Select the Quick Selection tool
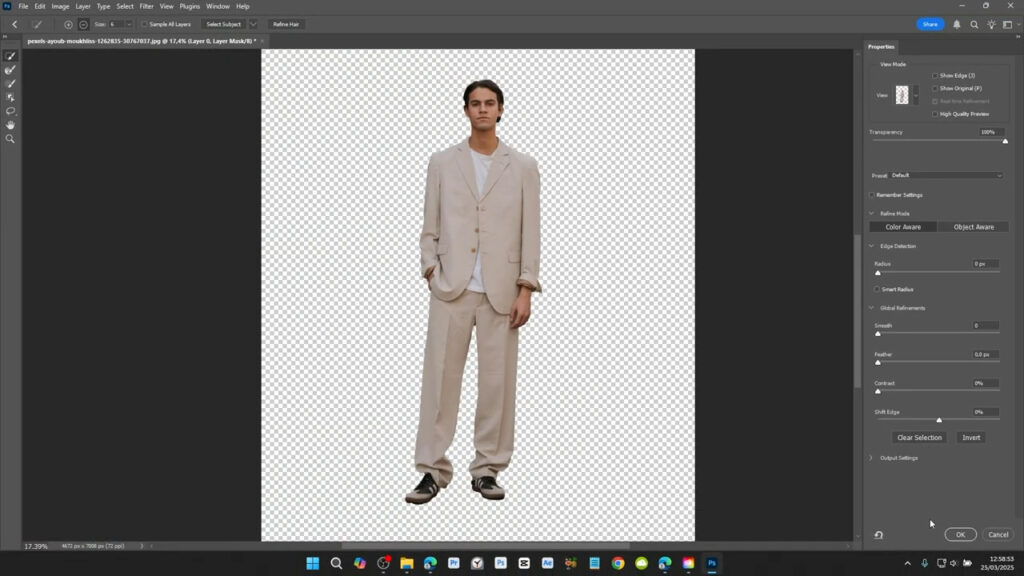Image resolution: width=1024 pixels, height=576 pixels. tap(10, 55)
